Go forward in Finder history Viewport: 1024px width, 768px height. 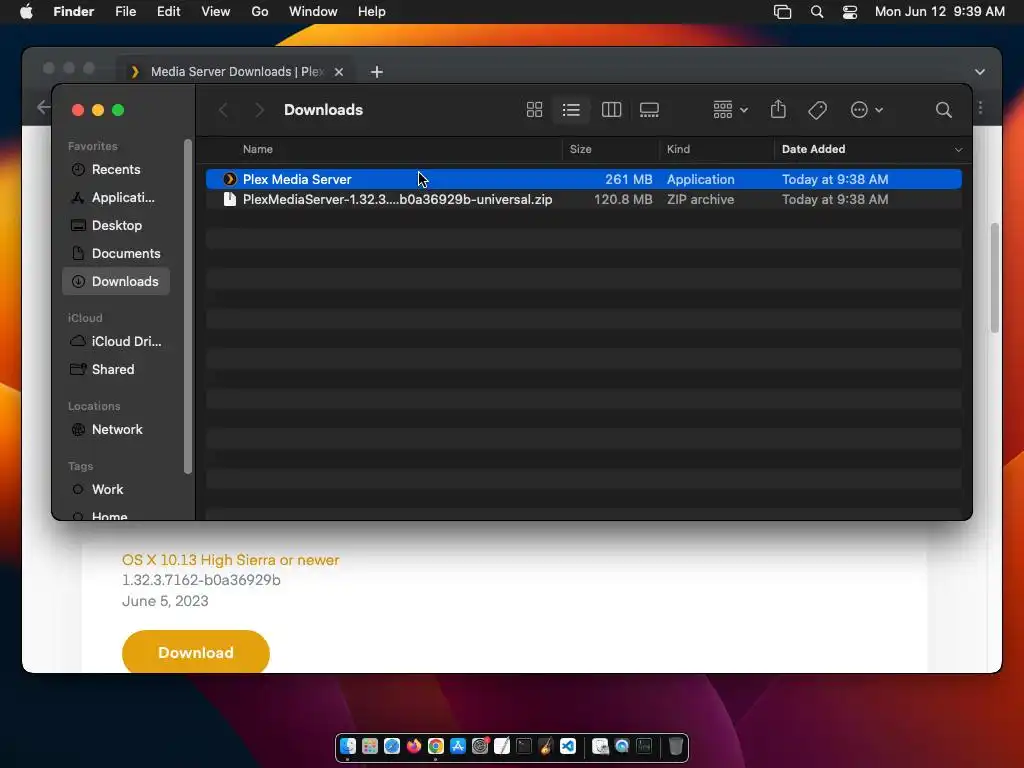point(259,110)
